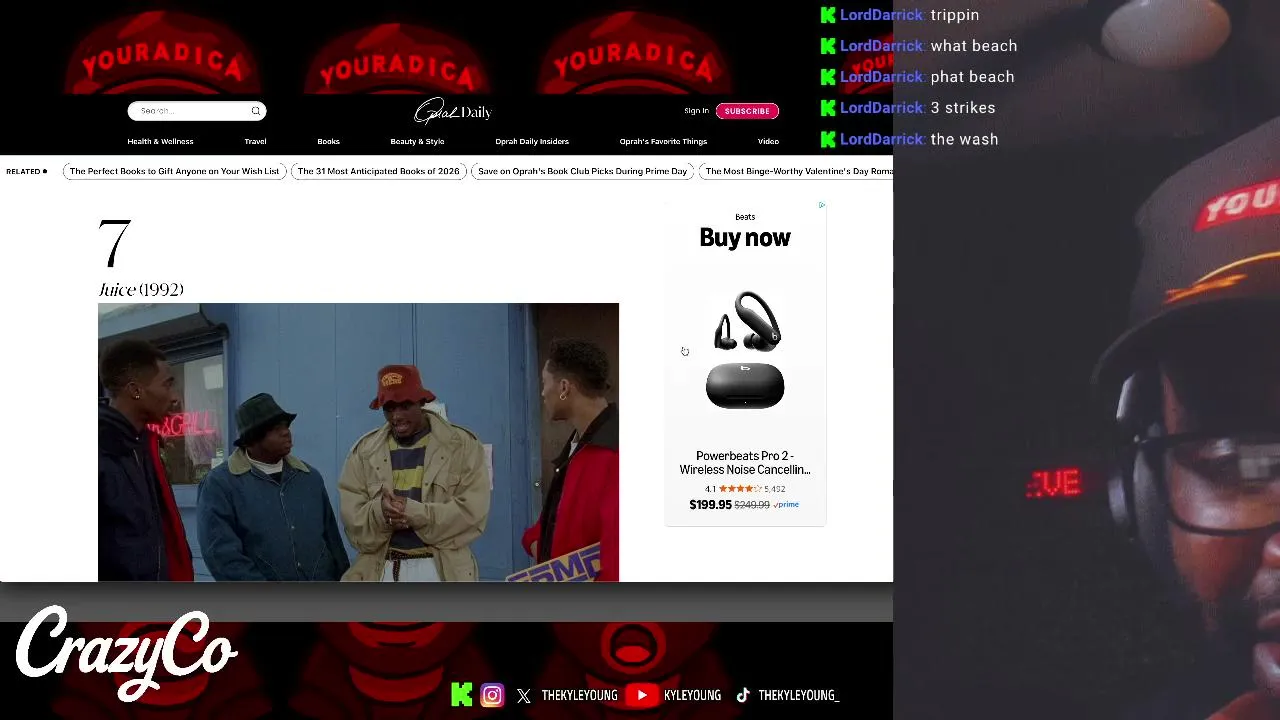Click the Powerbeats earbuds product image

(x=745, y=350)
